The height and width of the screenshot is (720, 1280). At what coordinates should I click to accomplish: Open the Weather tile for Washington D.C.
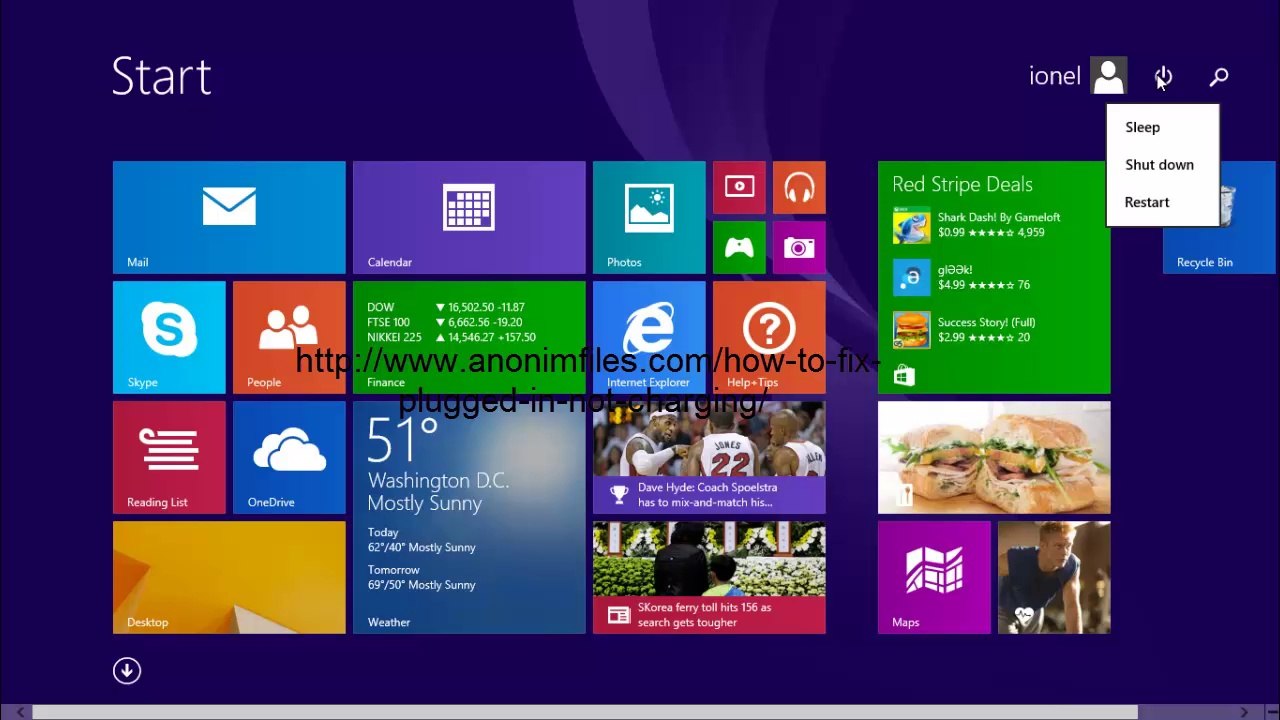tap(469, 517)
